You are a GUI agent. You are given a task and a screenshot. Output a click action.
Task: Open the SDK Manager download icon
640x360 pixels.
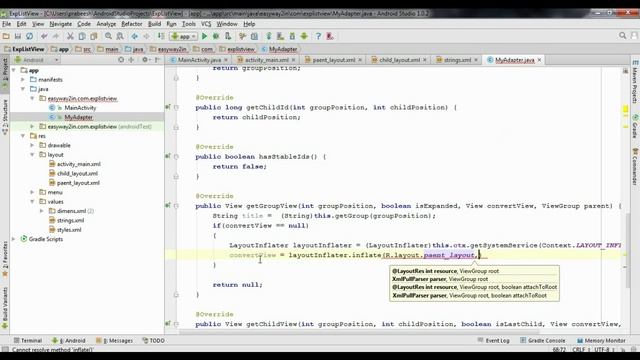292,36
